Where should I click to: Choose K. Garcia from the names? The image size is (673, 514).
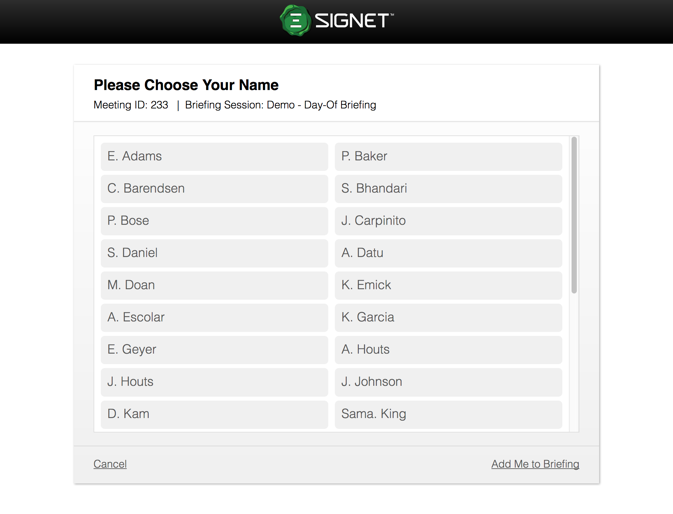(x=448, y=317)
